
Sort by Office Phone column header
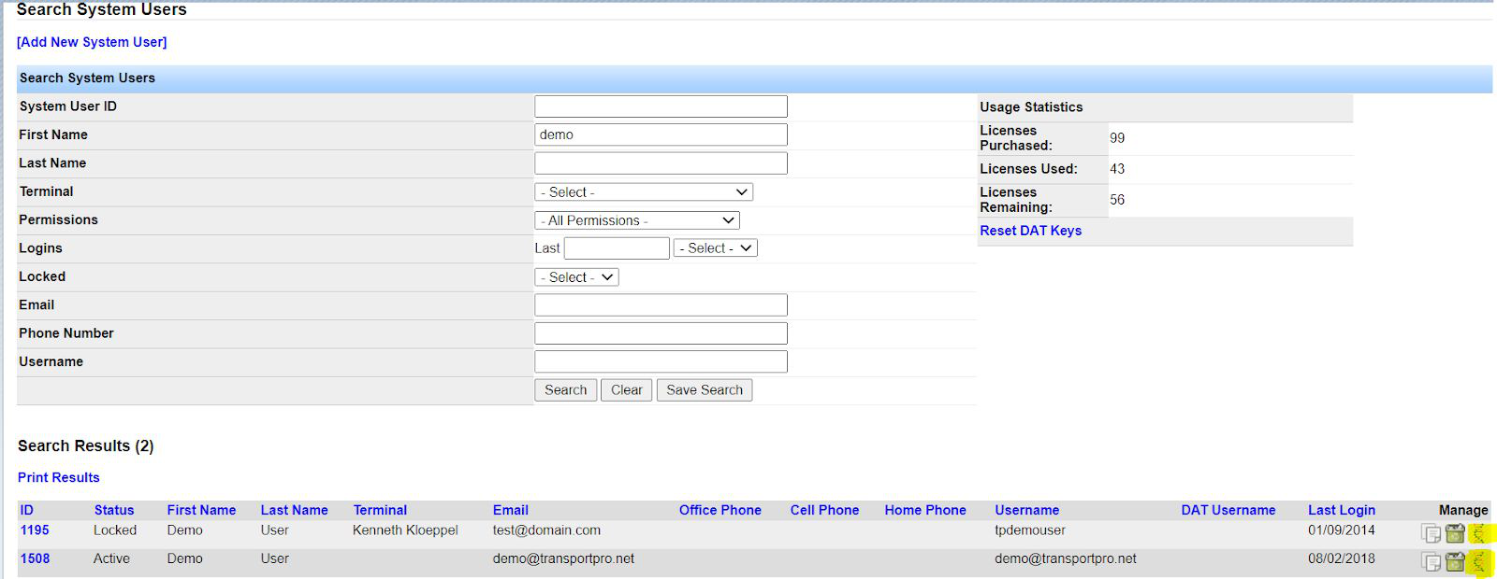tap(720, 510)
